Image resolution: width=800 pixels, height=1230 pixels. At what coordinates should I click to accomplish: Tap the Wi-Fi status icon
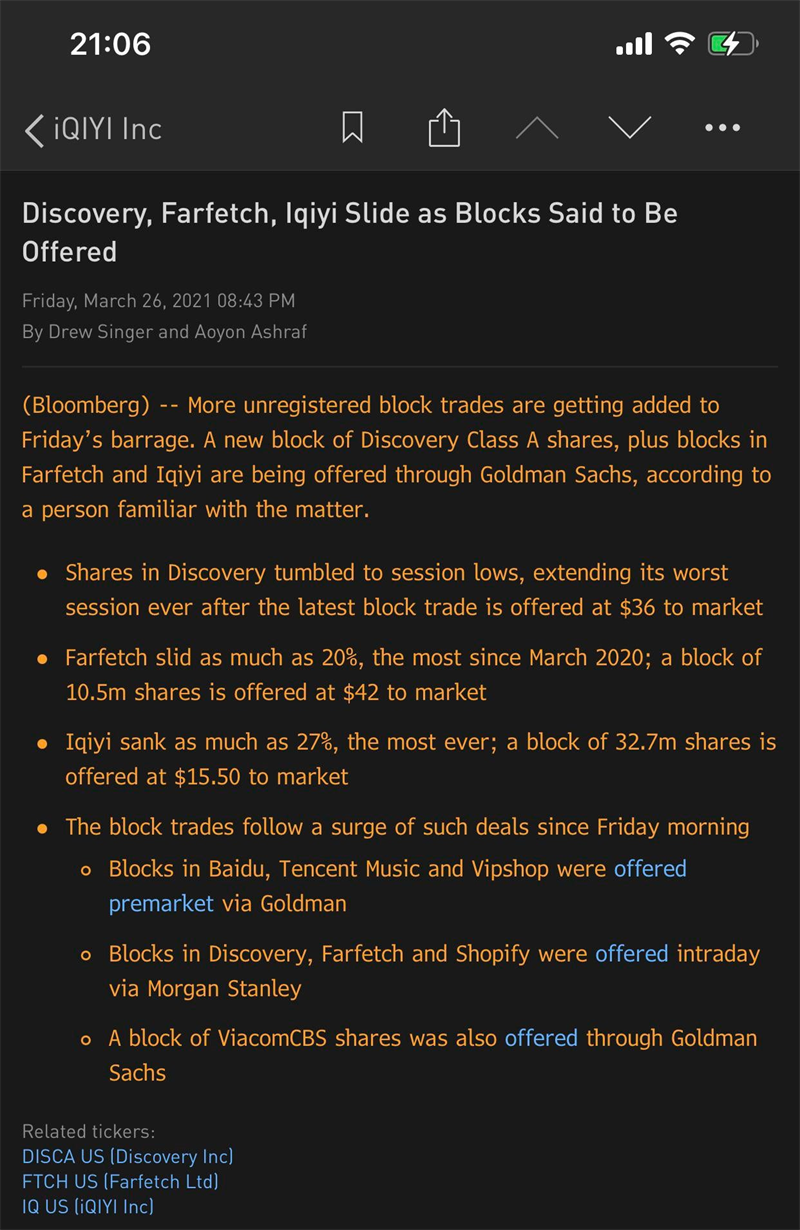coord(681,44)
